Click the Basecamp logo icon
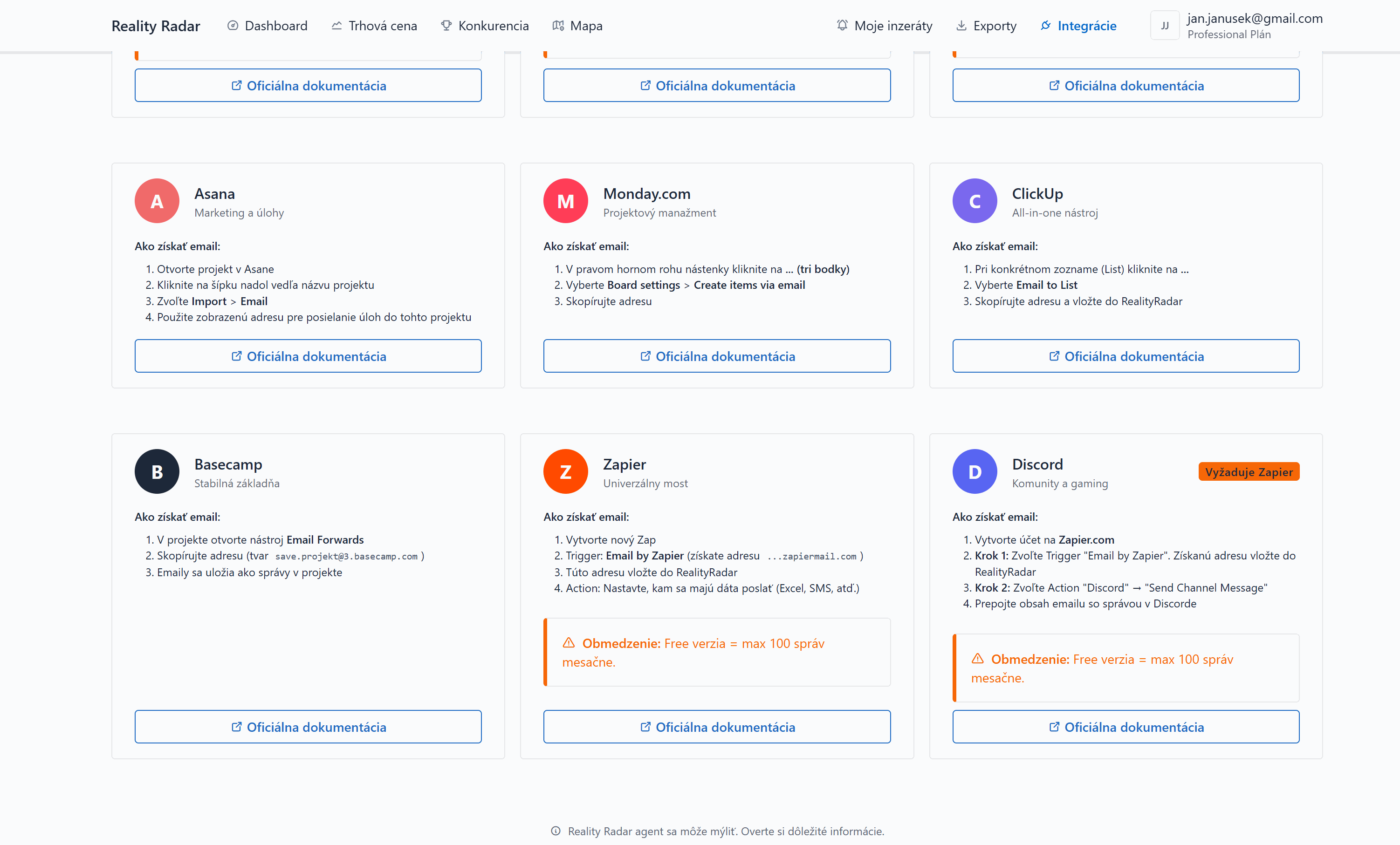 pos(157,471)
